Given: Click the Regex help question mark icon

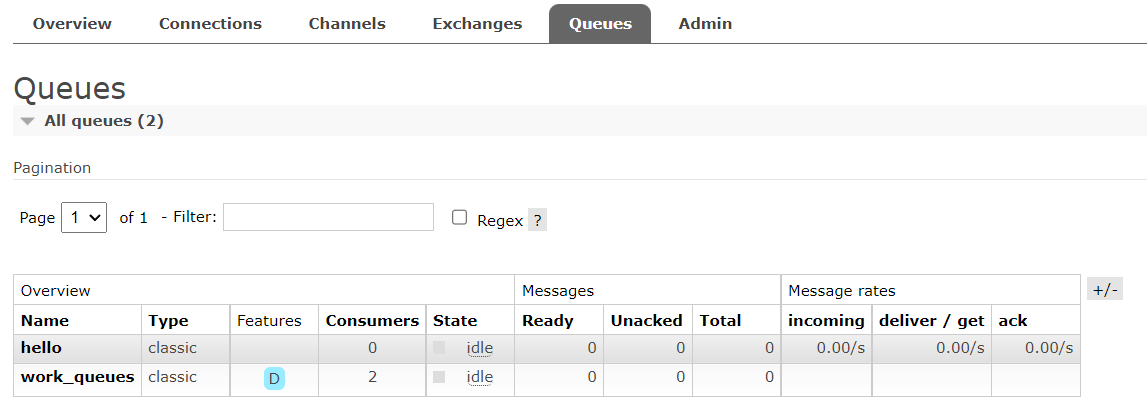Looking at the screenshot, I should 537,221.
